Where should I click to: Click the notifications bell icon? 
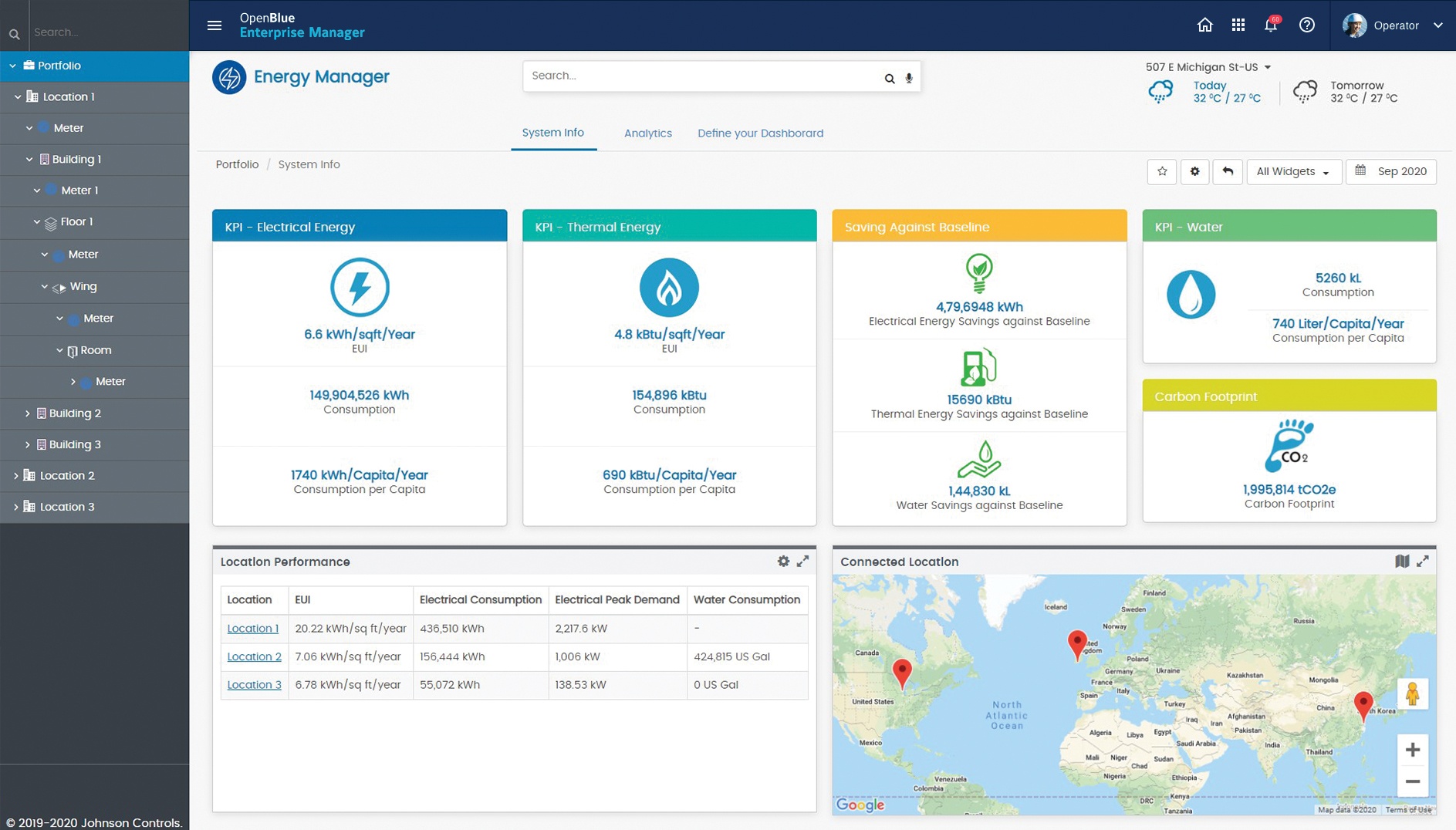click(1271, 25)
